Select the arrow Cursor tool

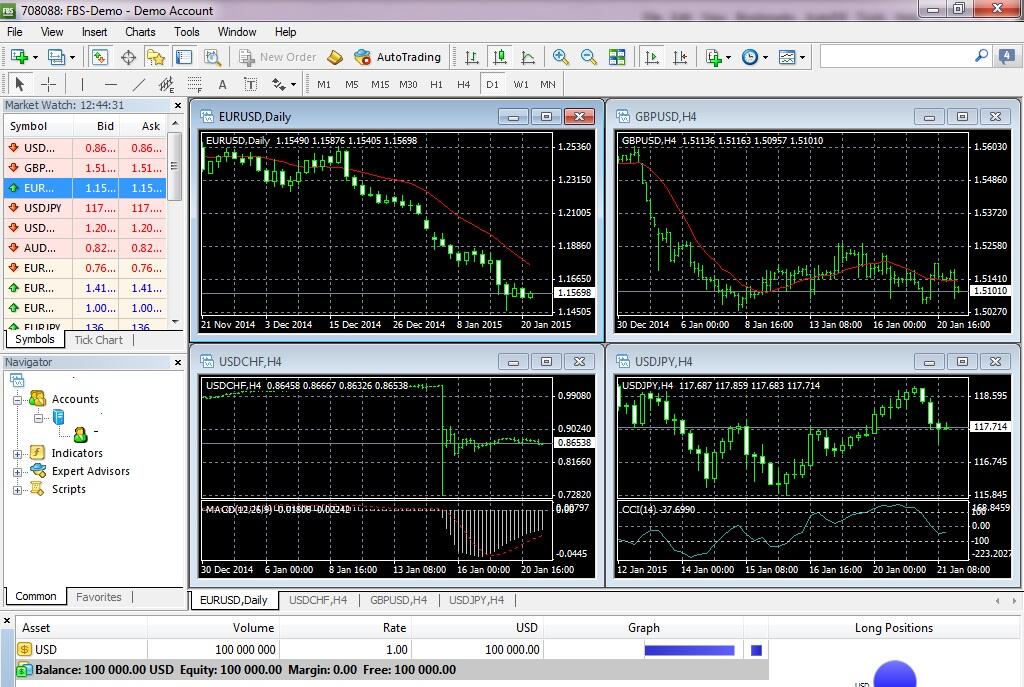click(x=20, y=84)
